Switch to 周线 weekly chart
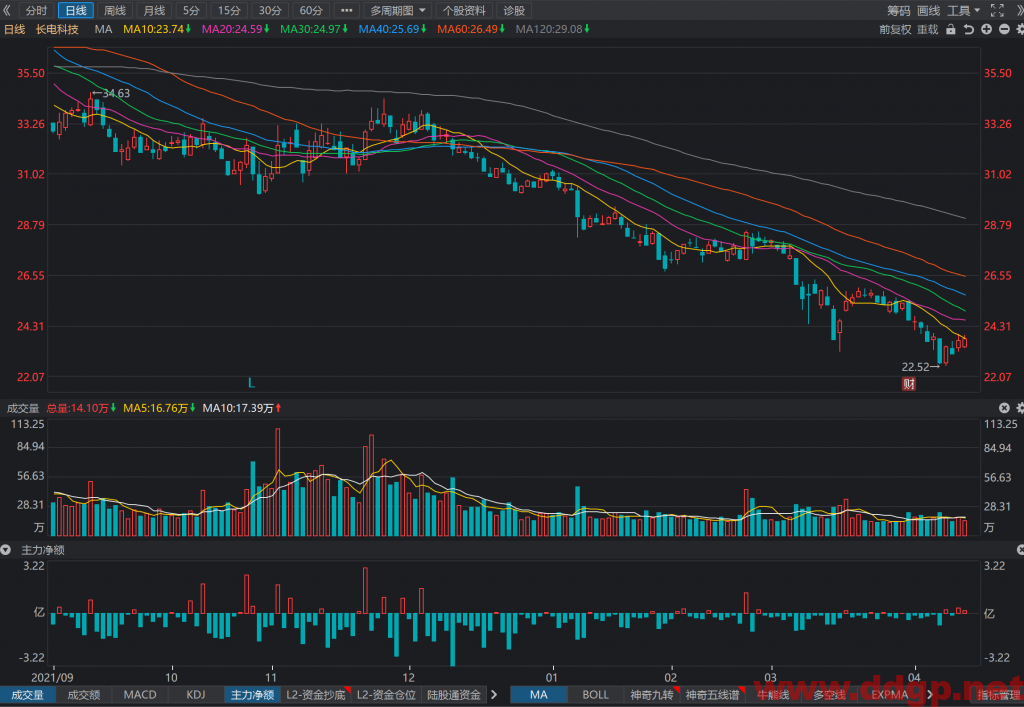Image resolution: width=1024 pixels, height=707 pixels. pyautogui.click(x=115, y=10)
